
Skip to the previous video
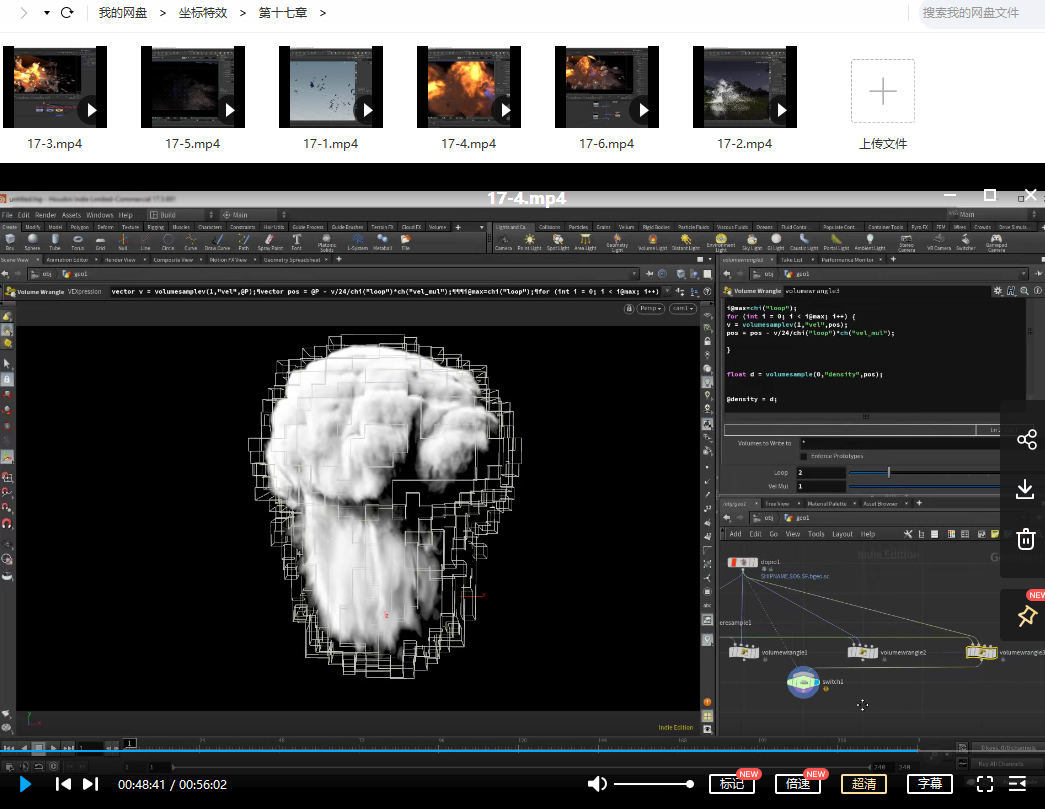(x=63, y=784)
